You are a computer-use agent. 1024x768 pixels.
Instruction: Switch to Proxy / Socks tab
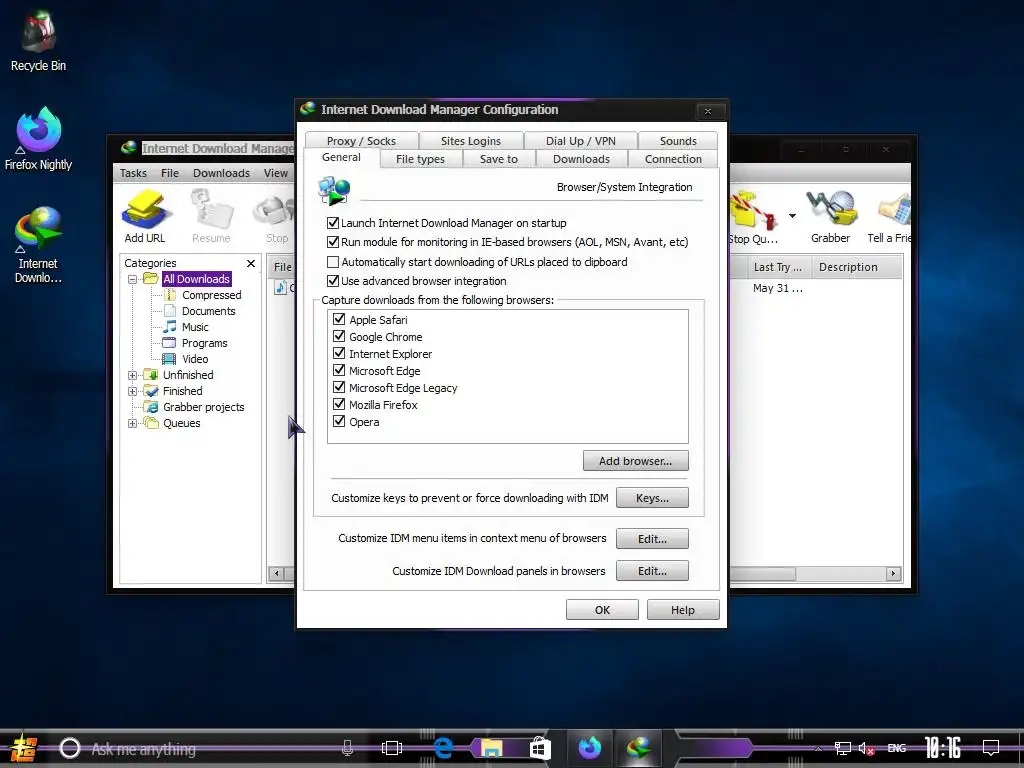[x=361, y=141]
